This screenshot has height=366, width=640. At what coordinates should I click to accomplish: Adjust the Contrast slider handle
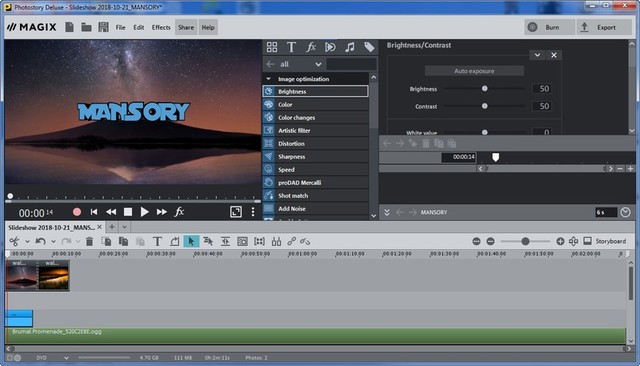484,106
